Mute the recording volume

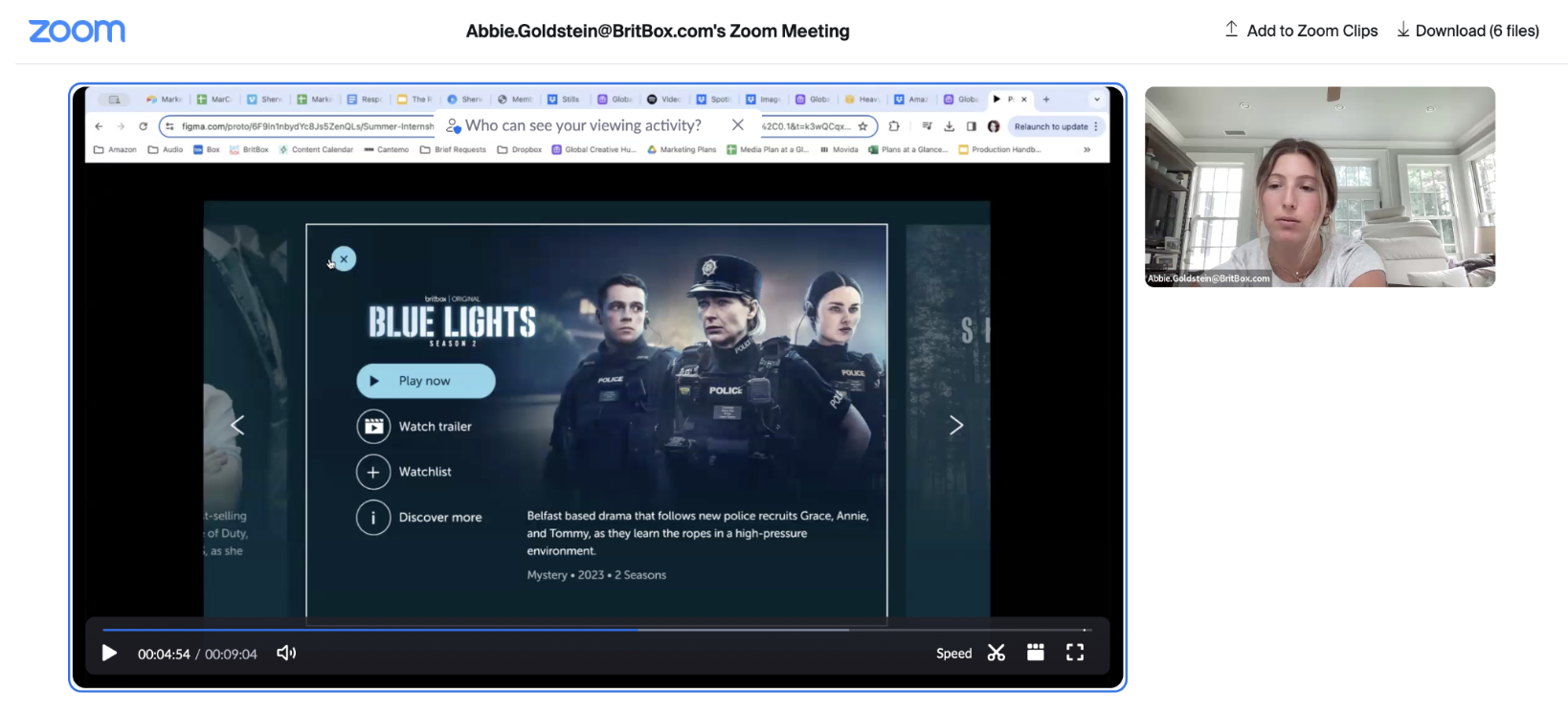click(286, 653)
